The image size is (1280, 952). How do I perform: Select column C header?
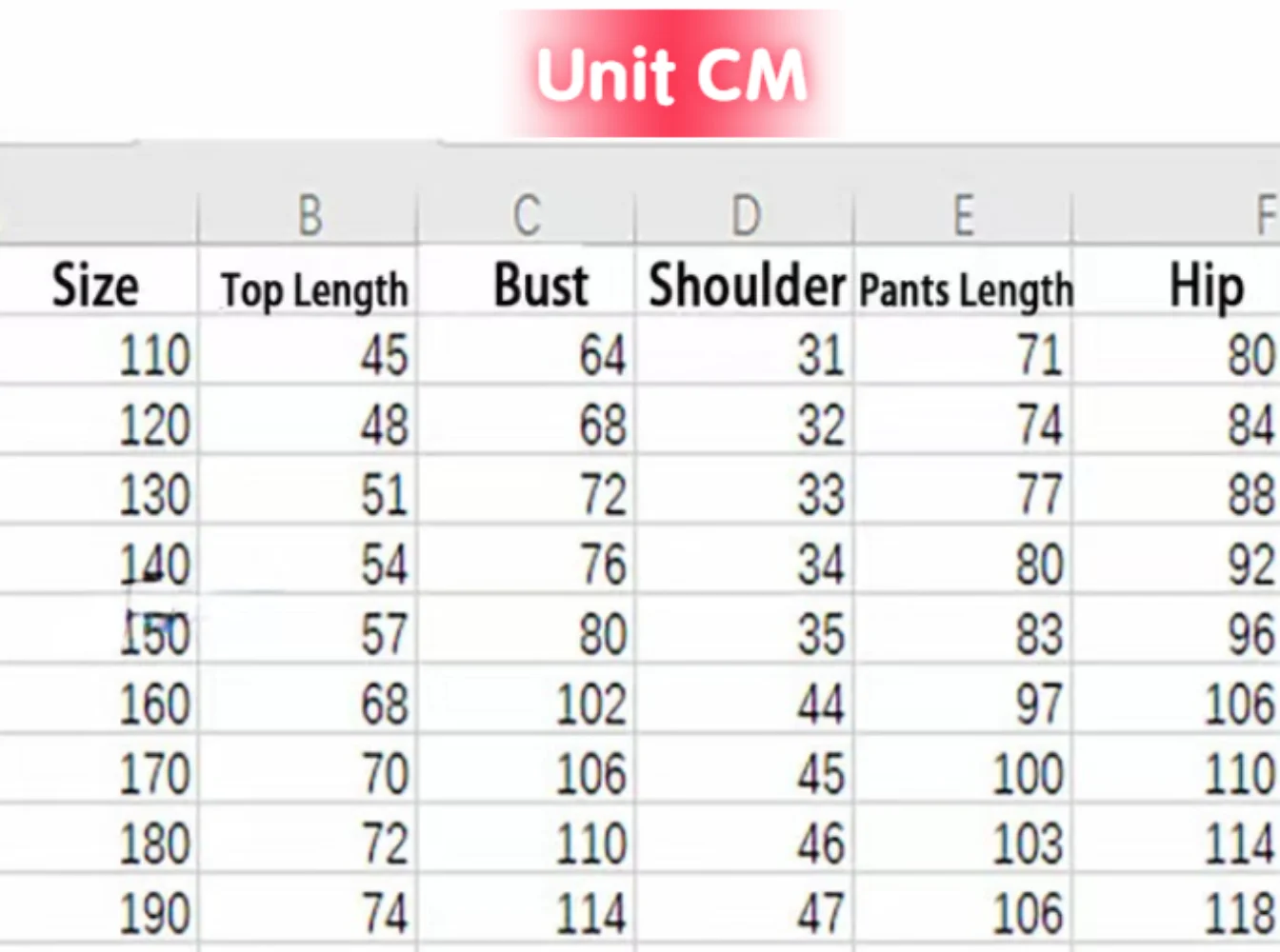click(527, 216)
